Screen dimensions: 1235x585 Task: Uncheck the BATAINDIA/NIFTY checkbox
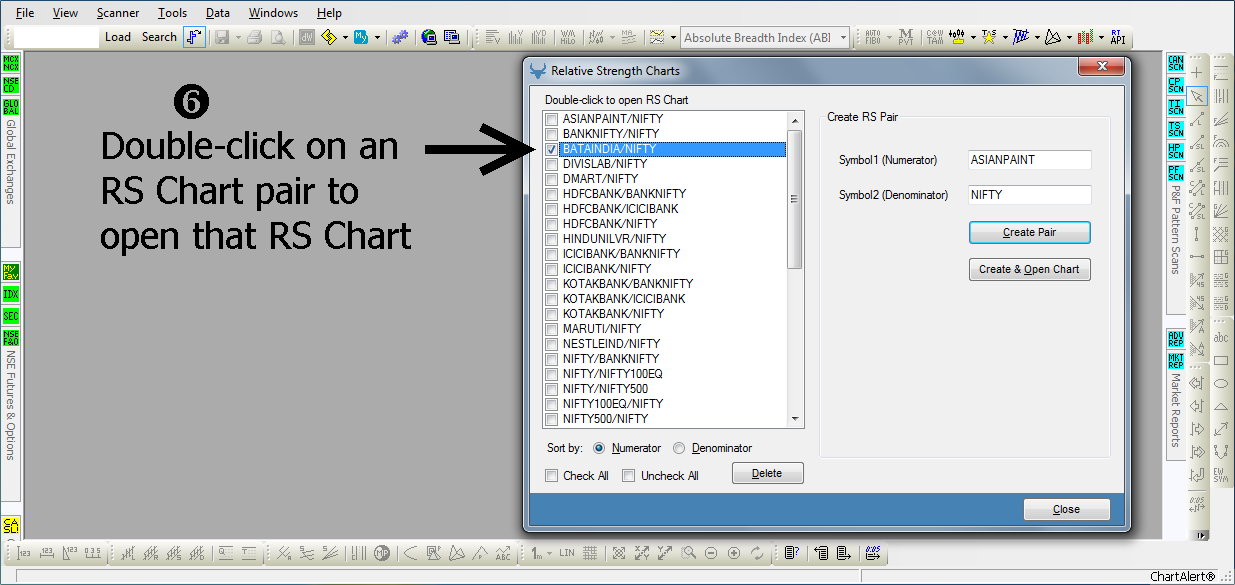(552, 149)
